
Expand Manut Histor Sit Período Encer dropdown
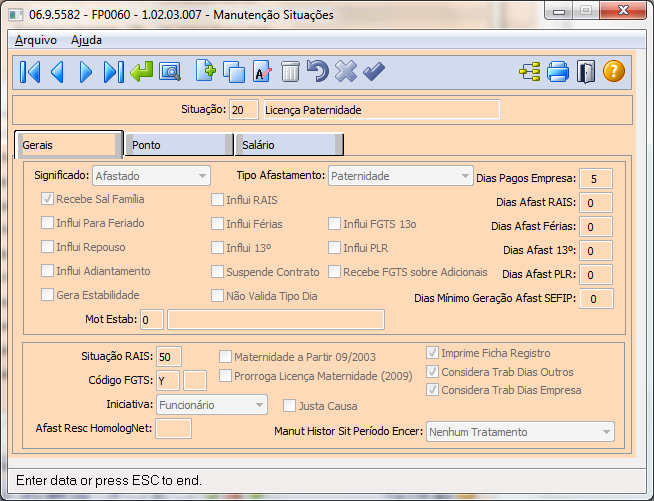520,432
